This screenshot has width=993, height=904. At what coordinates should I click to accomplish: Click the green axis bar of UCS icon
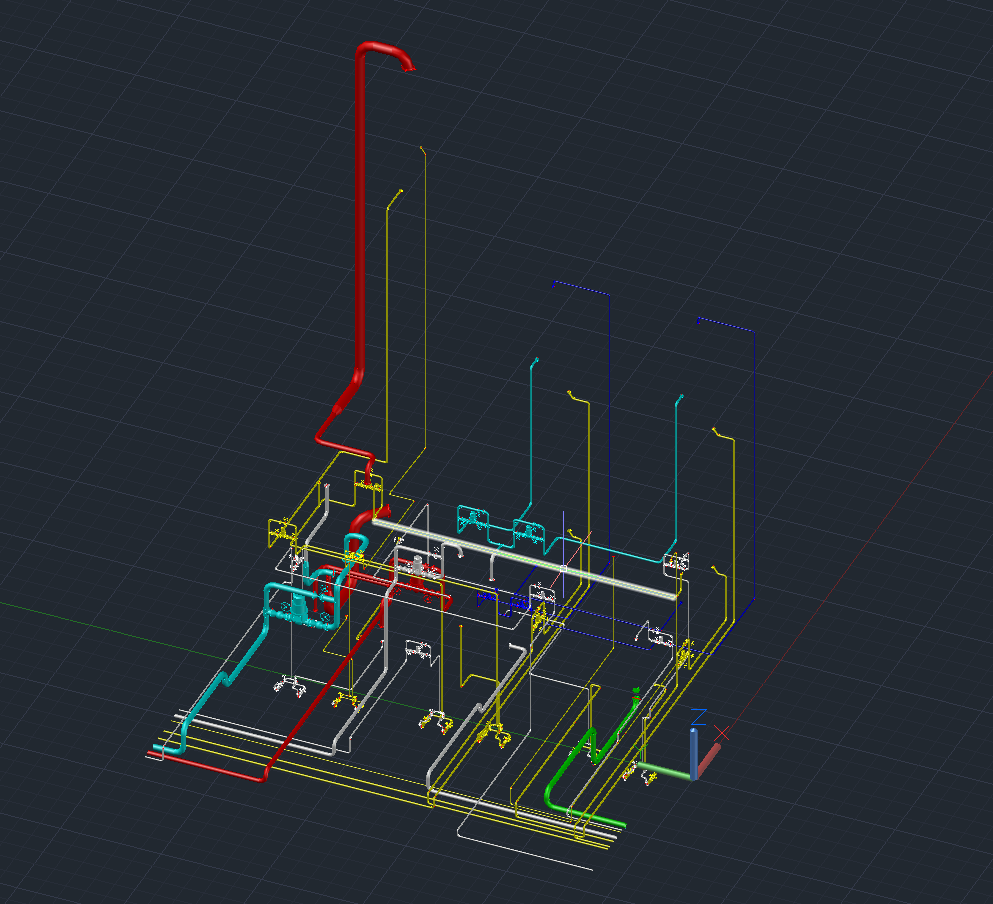pos(664,771)
